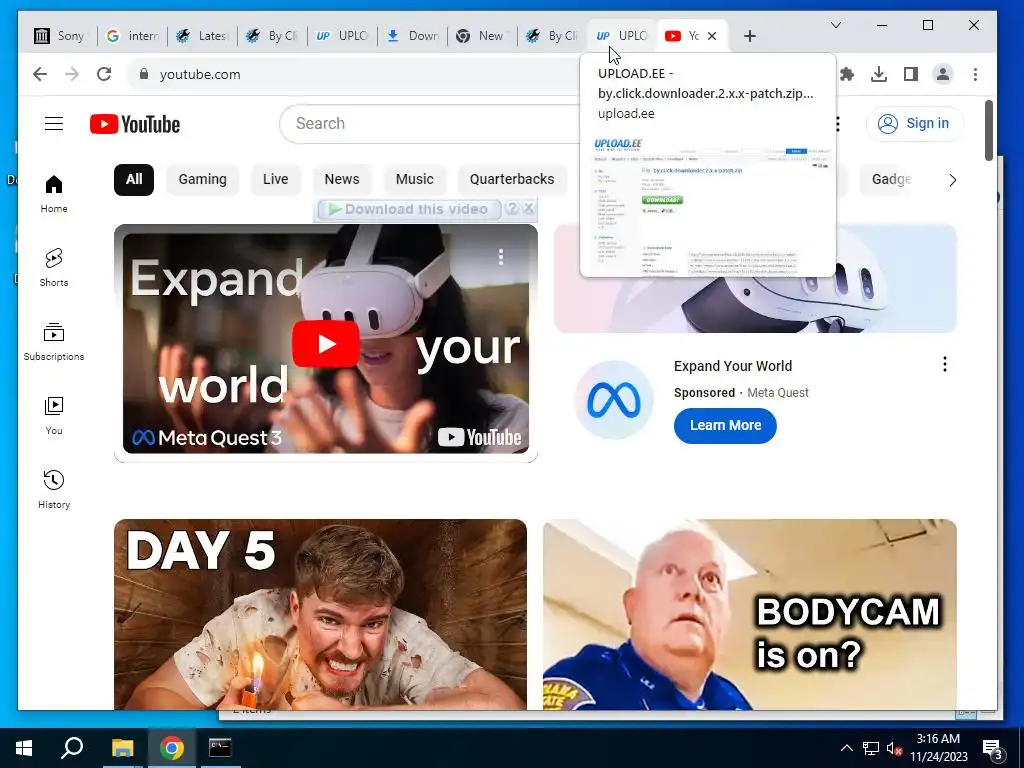The width and height of the screenshot is (1024, 768).
Task: Go back to previous page
Action: [40, 74]
